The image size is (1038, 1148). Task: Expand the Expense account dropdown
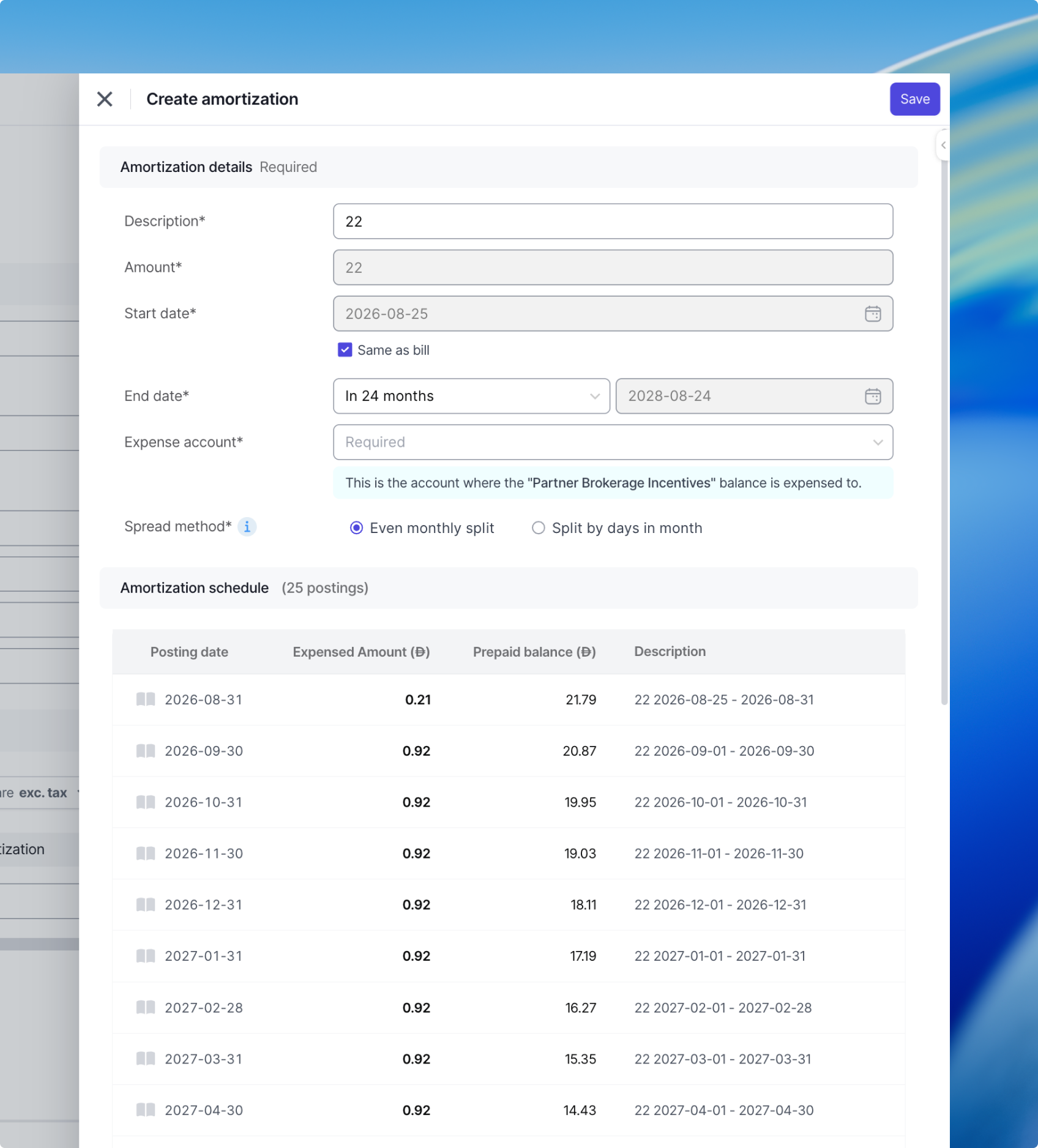(x=613, y=442)
